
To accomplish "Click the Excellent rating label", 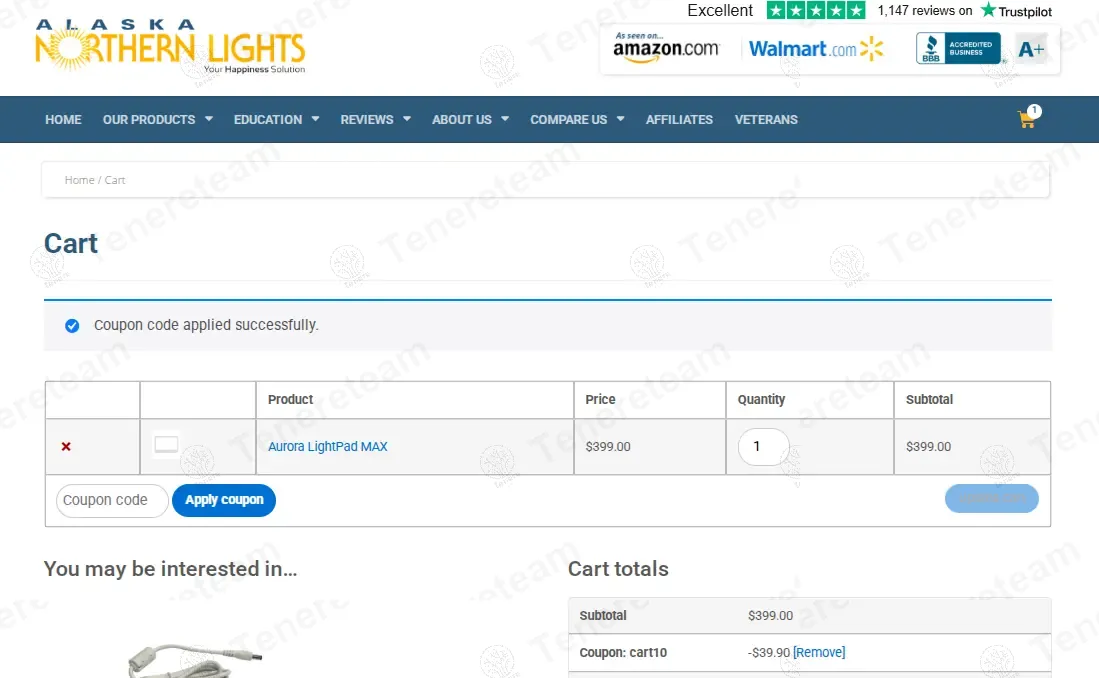I will click(720, 11).
